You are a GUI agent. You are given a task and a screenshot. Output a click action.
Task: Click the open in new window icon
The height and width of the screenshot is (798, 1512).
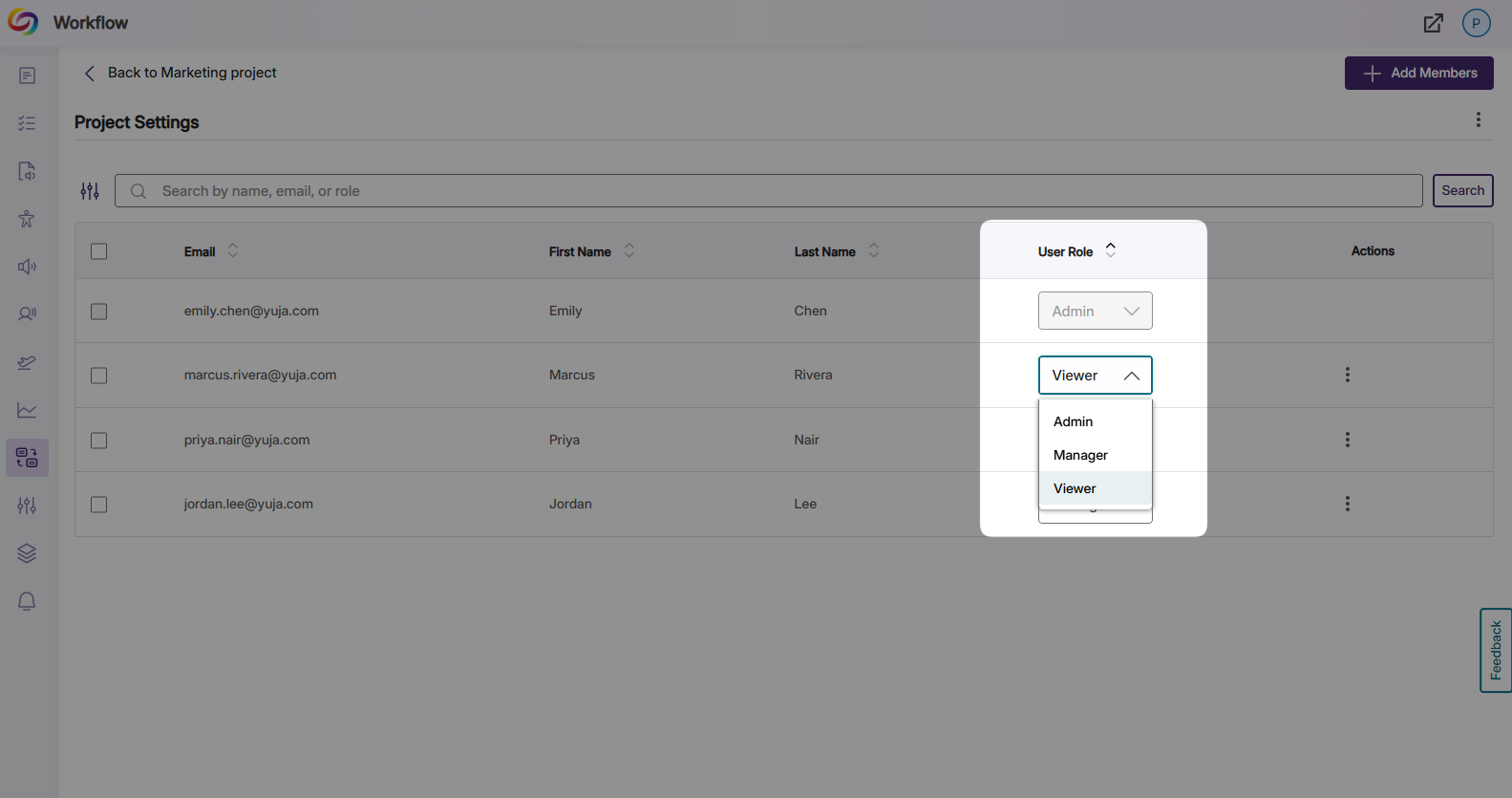click(x=1433, y=23)
